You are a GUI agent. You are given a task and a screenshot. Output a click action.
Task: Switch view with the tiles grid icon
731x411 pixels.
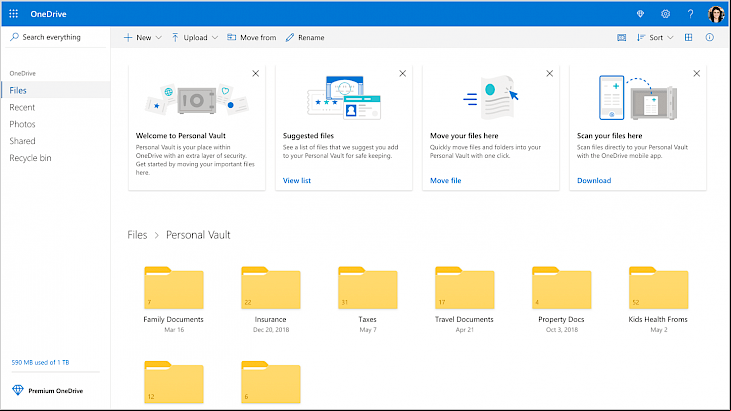point(689,38)
